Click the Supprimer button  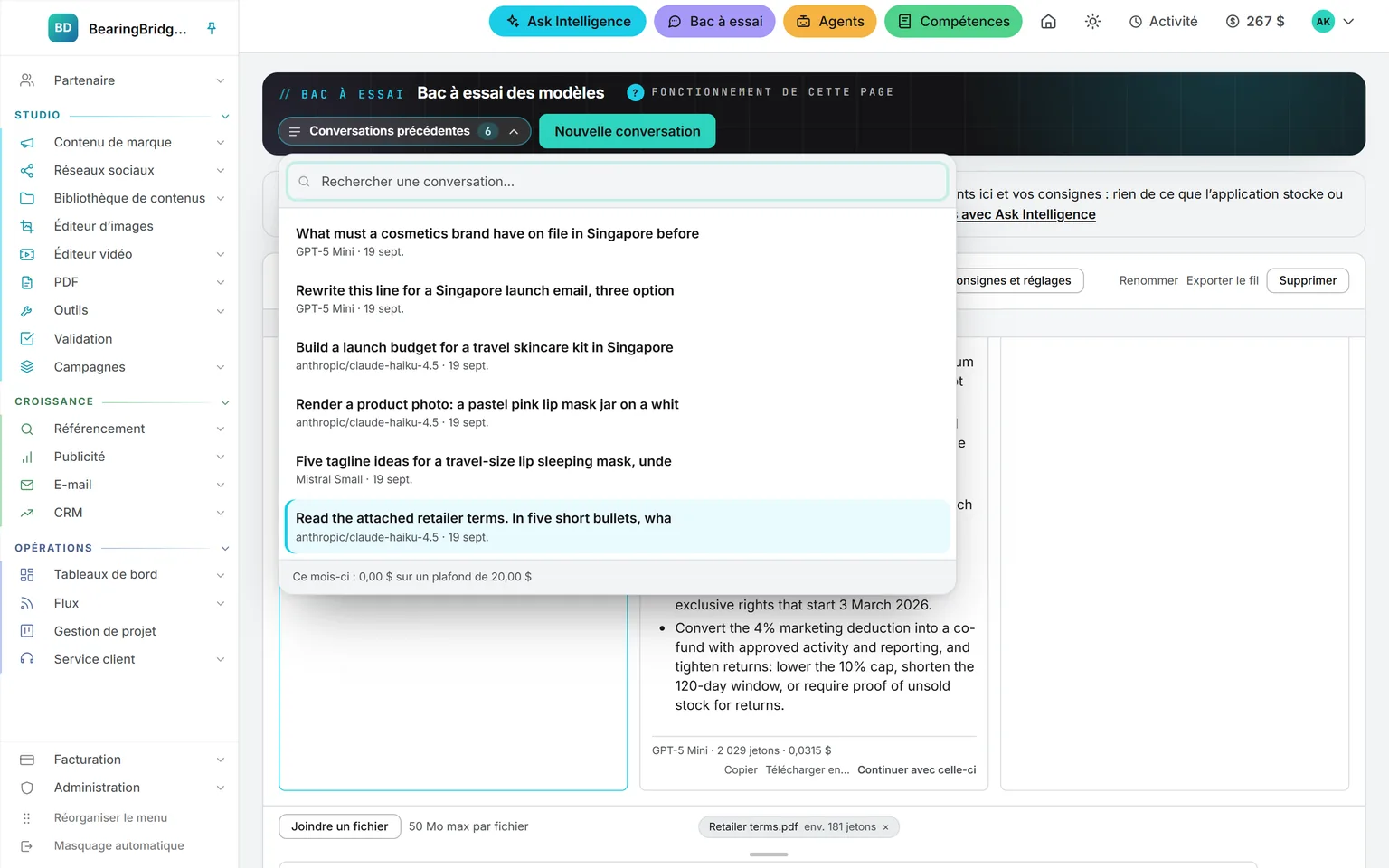pyautogui.click(x=1308, y=281)
